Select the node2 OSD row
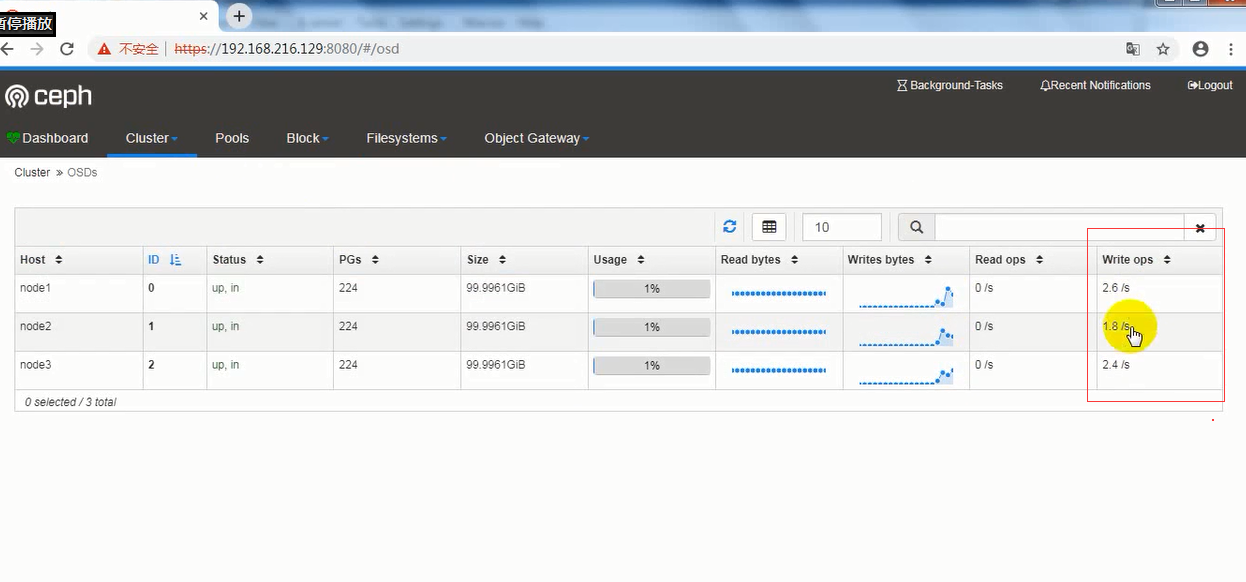 tap(618, 332)
